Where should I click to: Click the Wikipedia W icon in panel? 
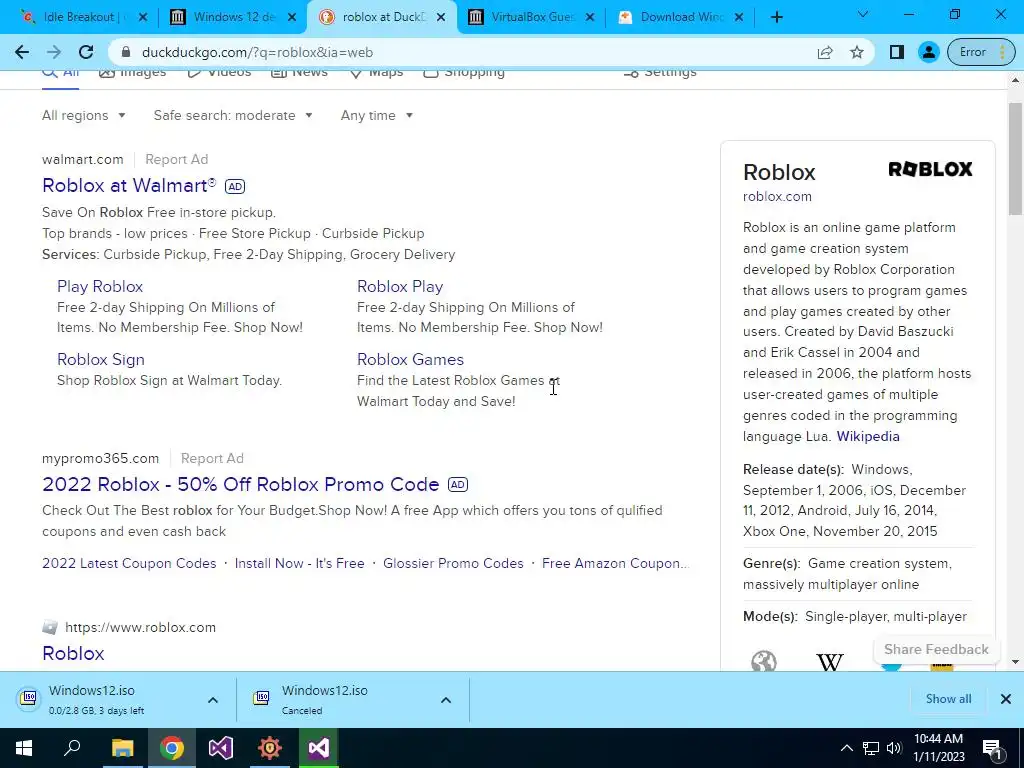(829, 662)
